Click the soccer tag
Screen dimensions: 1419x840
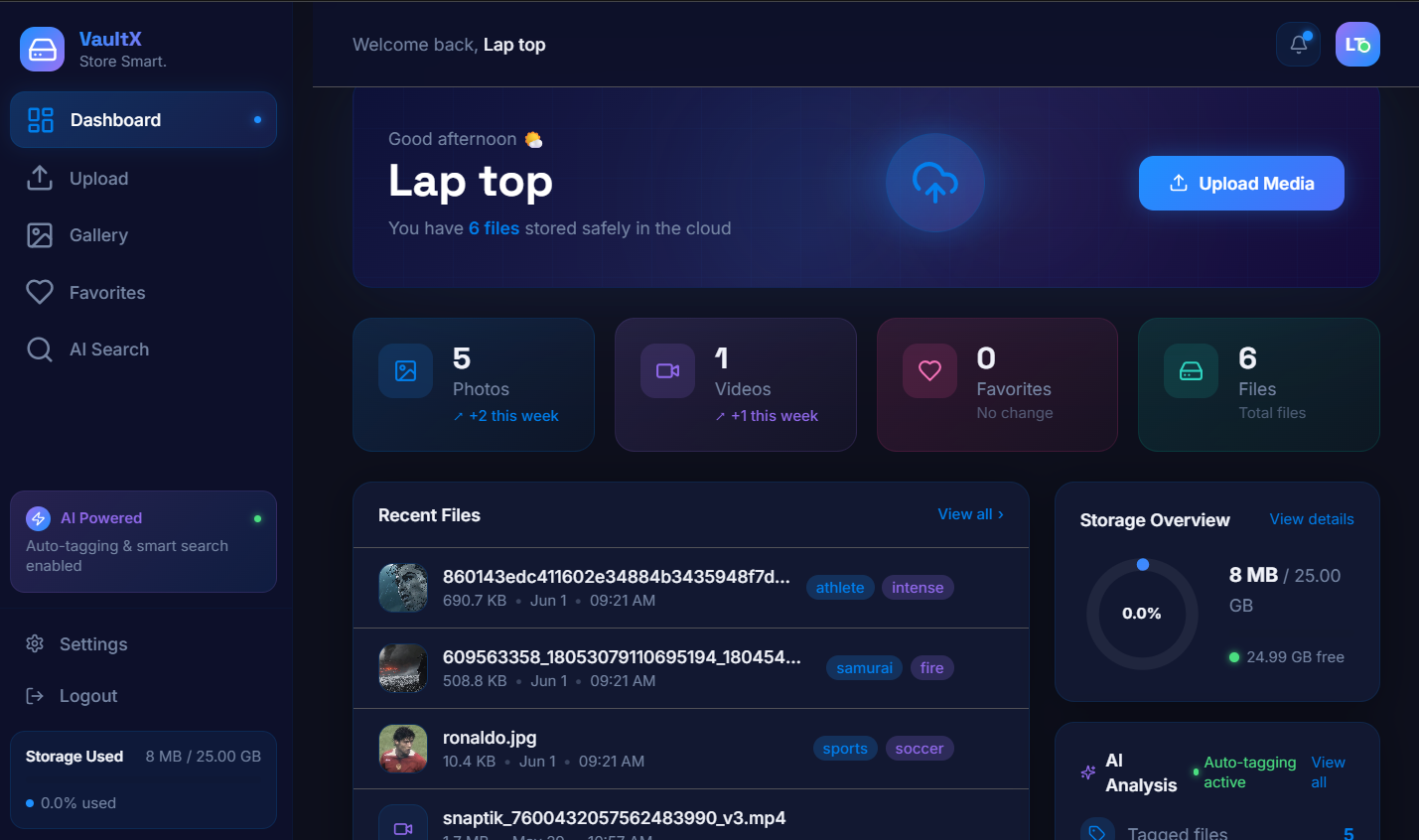920,749
